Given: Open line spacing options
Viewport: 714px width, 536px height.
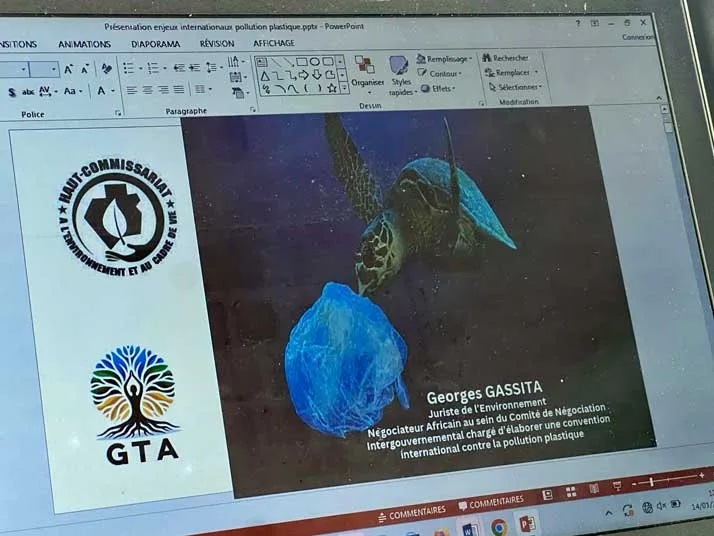Looking at the screenshot, I should point(213,67).
